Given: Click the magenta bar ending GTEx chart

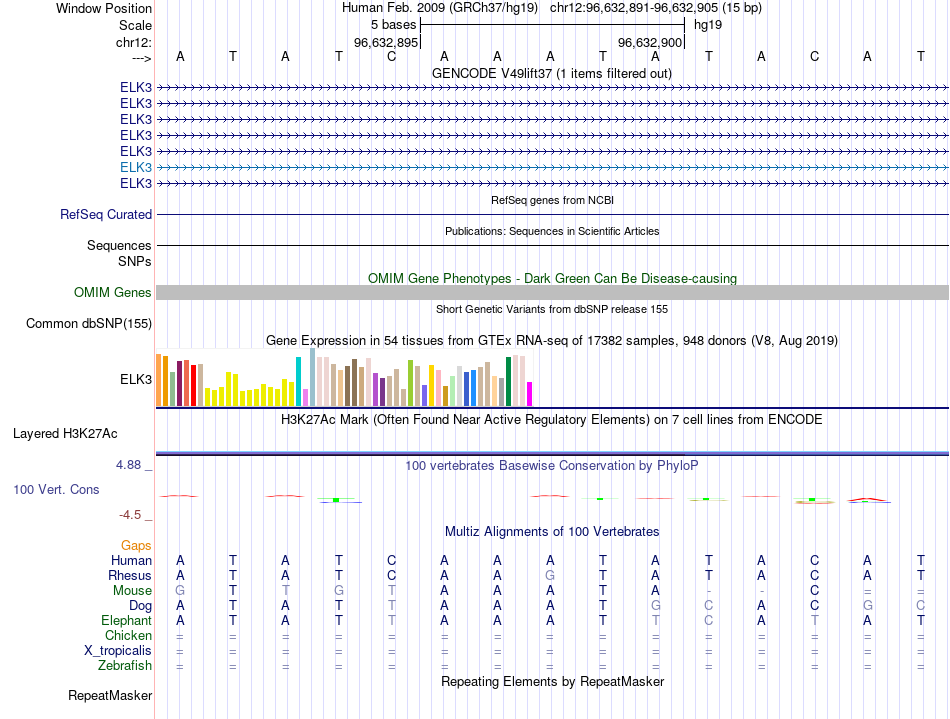Looking at the screenshot, I should tap(529, 394).
